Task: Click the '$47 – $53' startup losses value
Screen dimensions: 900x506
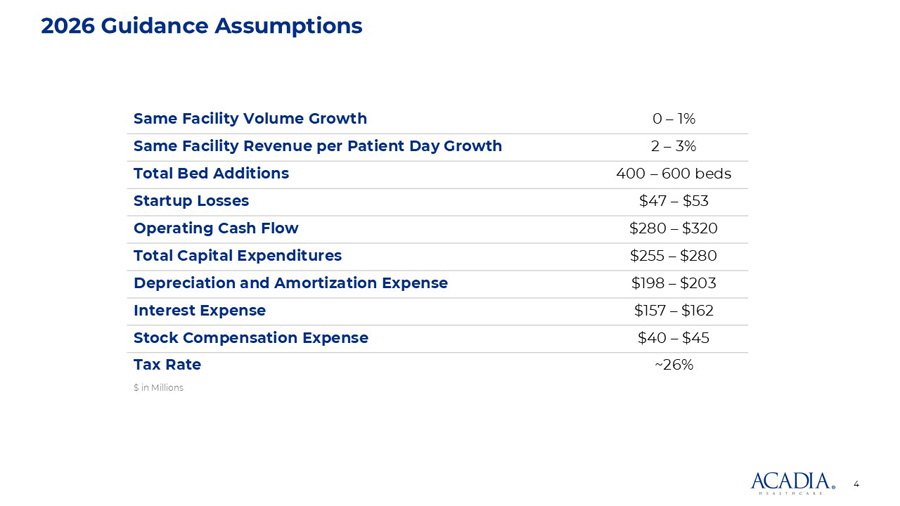Action: point(673,201)
